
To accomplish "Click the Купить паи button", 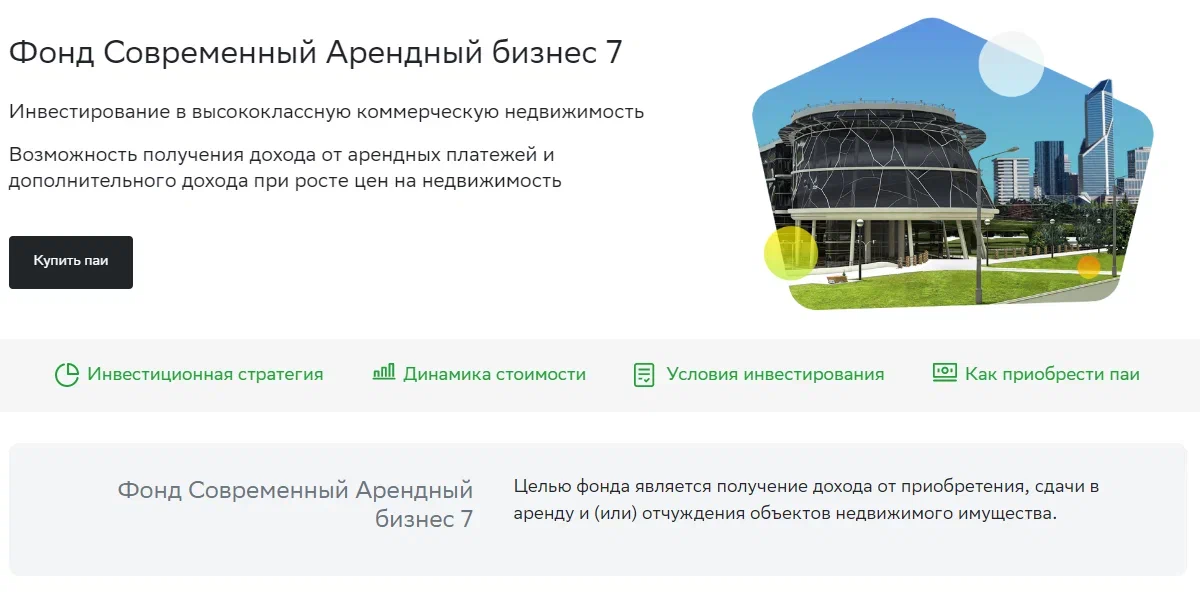I will [70, 261].
